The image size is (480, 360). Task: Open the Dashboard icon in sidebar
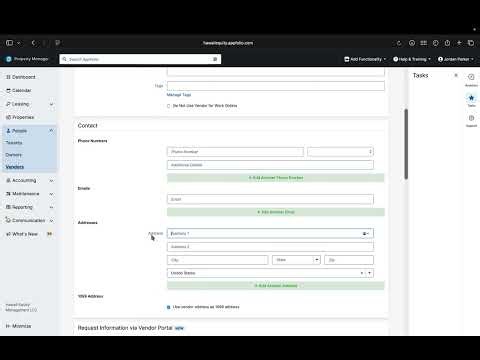pyautogui.click(x=8, y=77)
